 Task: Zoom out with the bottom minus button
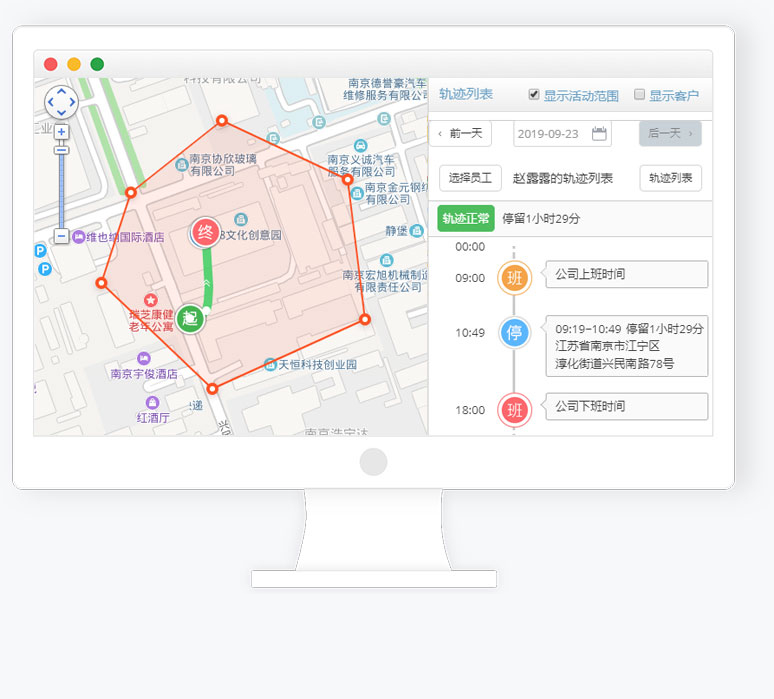pos(61,236)
